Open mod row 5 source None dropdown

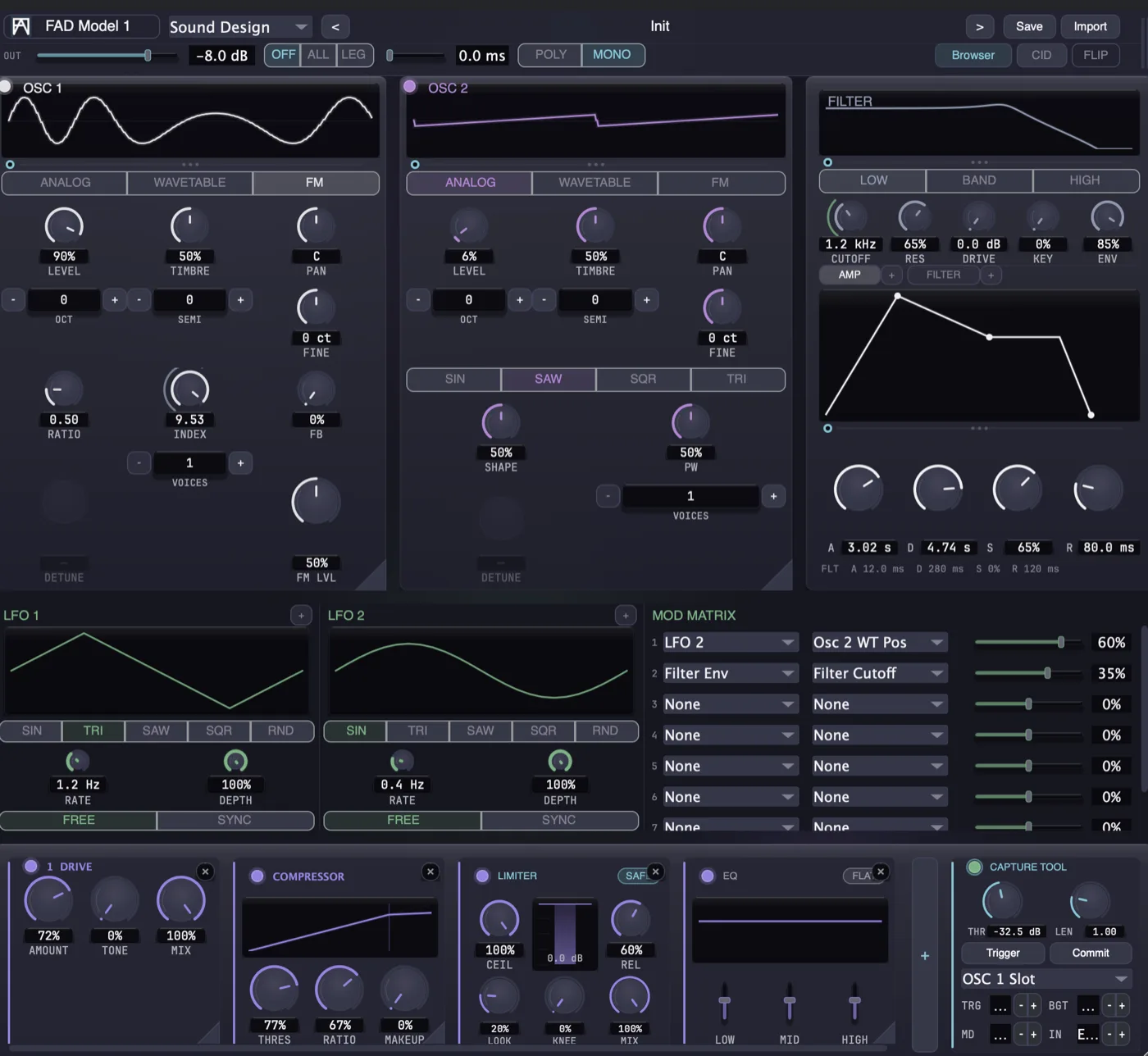click(730, 766)
